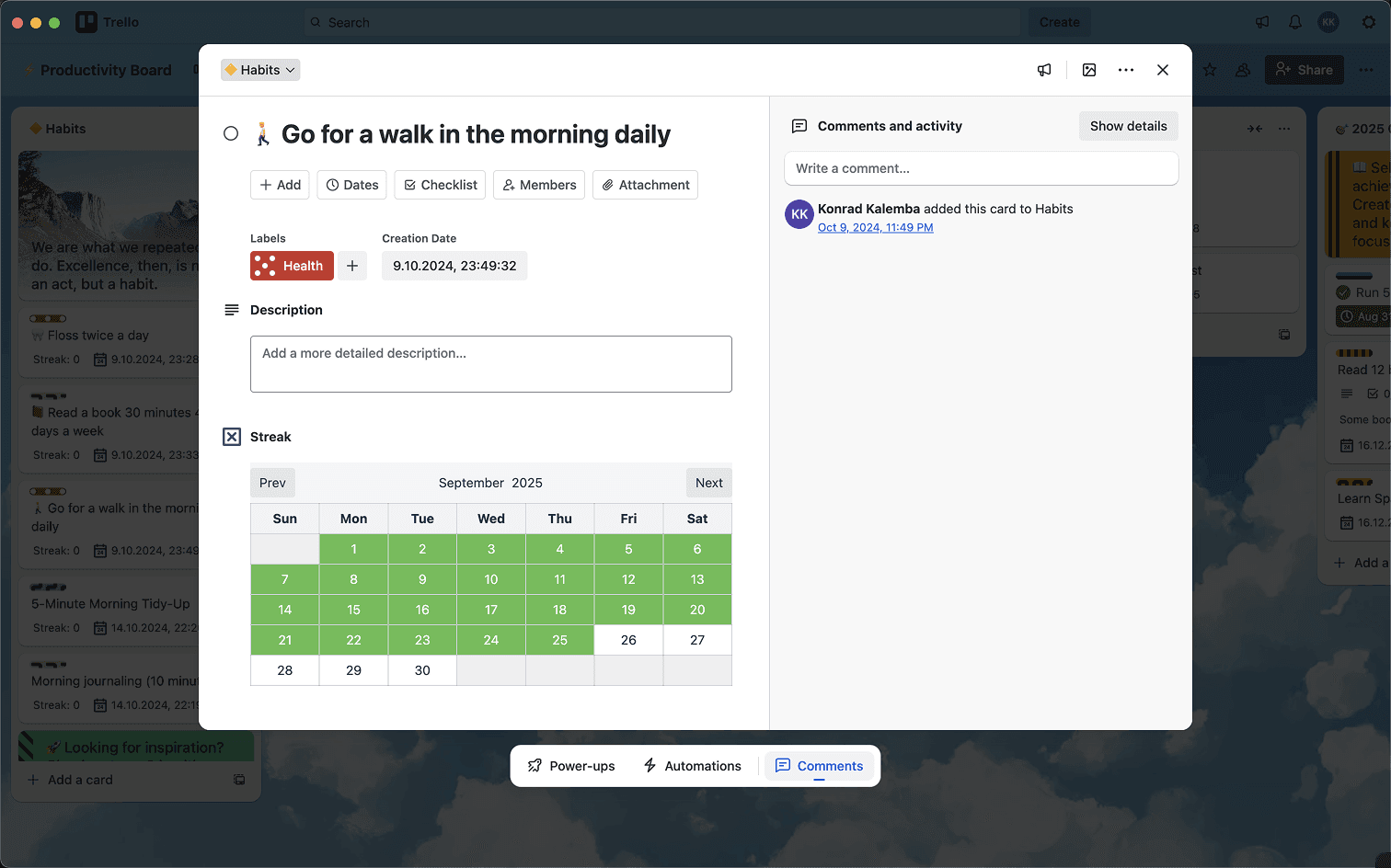Click the card cover image icon

[1089, 70]
